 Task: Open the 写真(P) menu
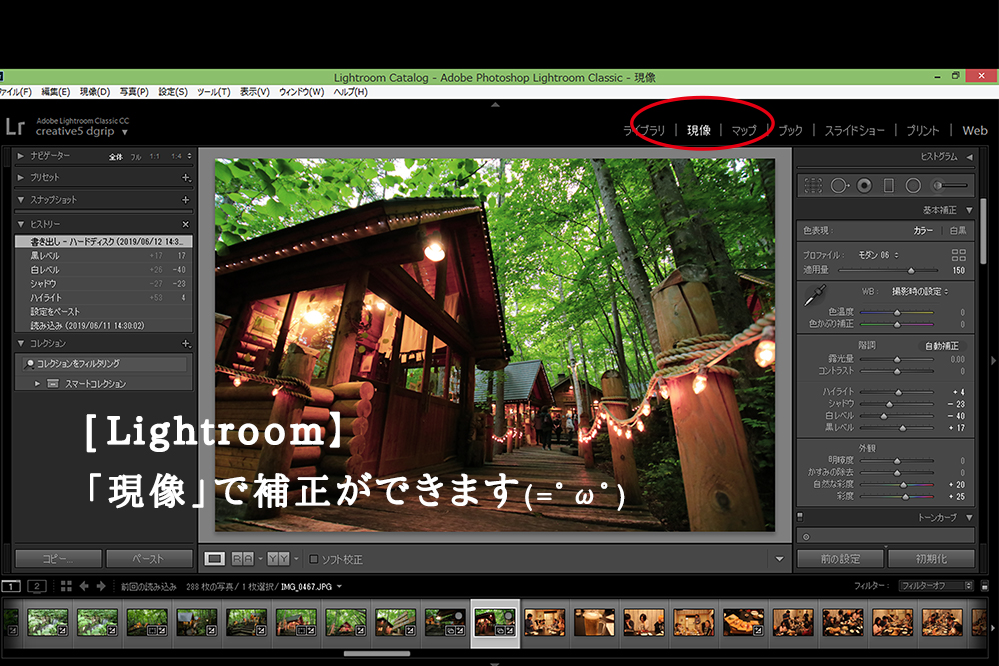click(x=134, y=92)
